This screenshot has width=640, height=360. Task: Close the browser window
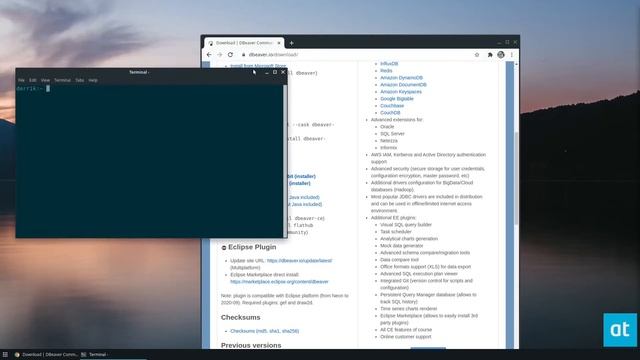pos(516,42)
